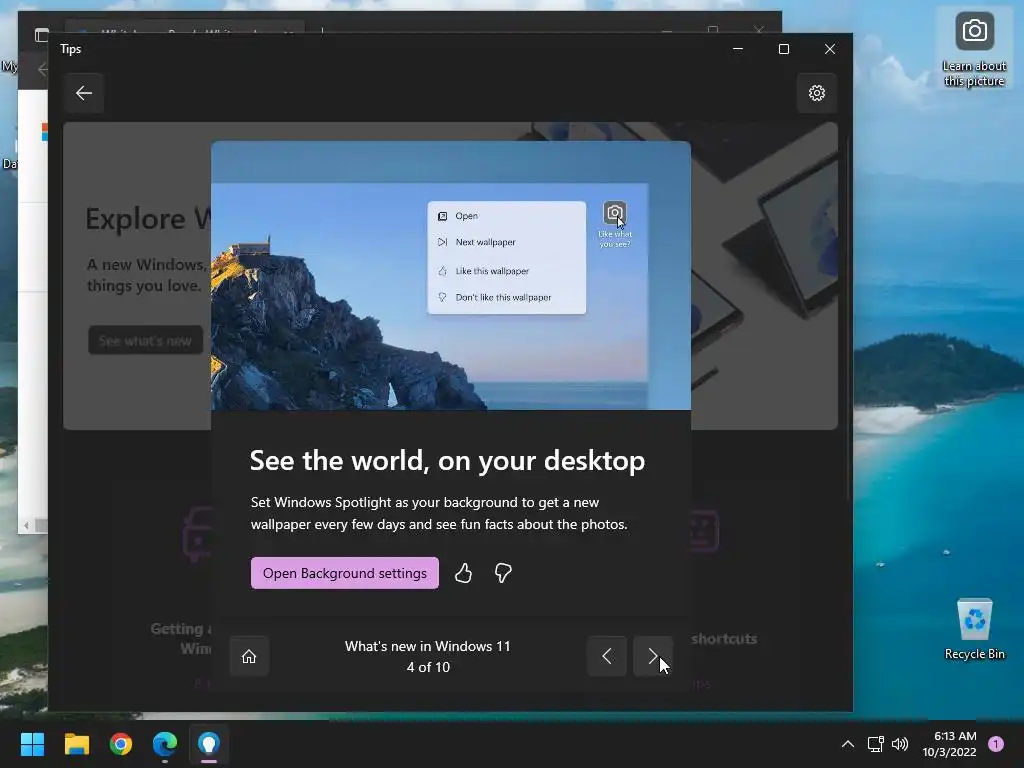Maximize the Tips window
This screenshot has height=768, width=1024.
click(x=784, y=49)
